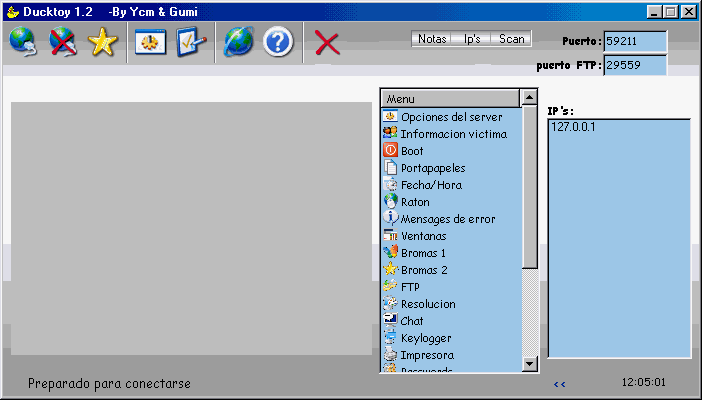702x400 pixels.
Task: Click the checklist with pencil icon
Action: 190,43
